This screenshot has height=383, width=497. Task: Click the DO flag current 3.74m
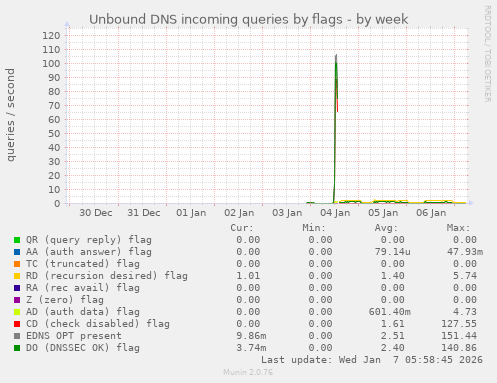point(251,348)
